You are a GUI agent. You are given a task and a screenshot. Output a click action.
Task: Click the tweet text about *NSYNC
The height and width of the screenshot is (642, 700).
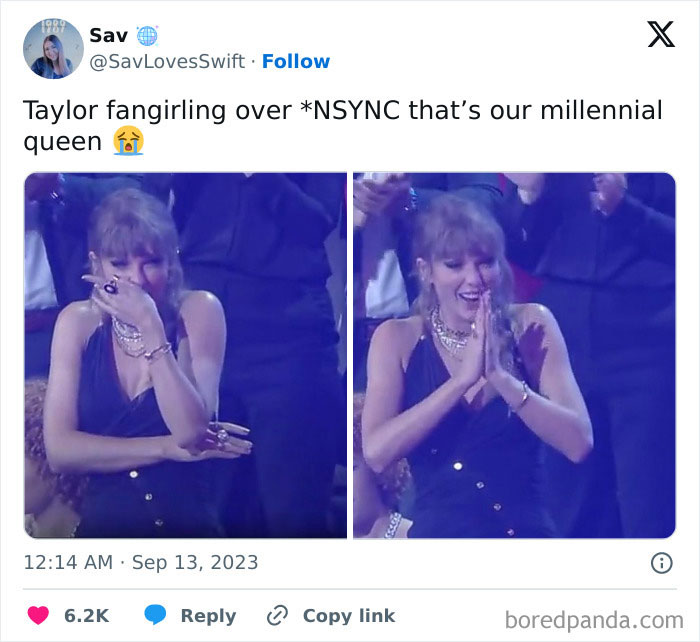click(x=342, y=110)
